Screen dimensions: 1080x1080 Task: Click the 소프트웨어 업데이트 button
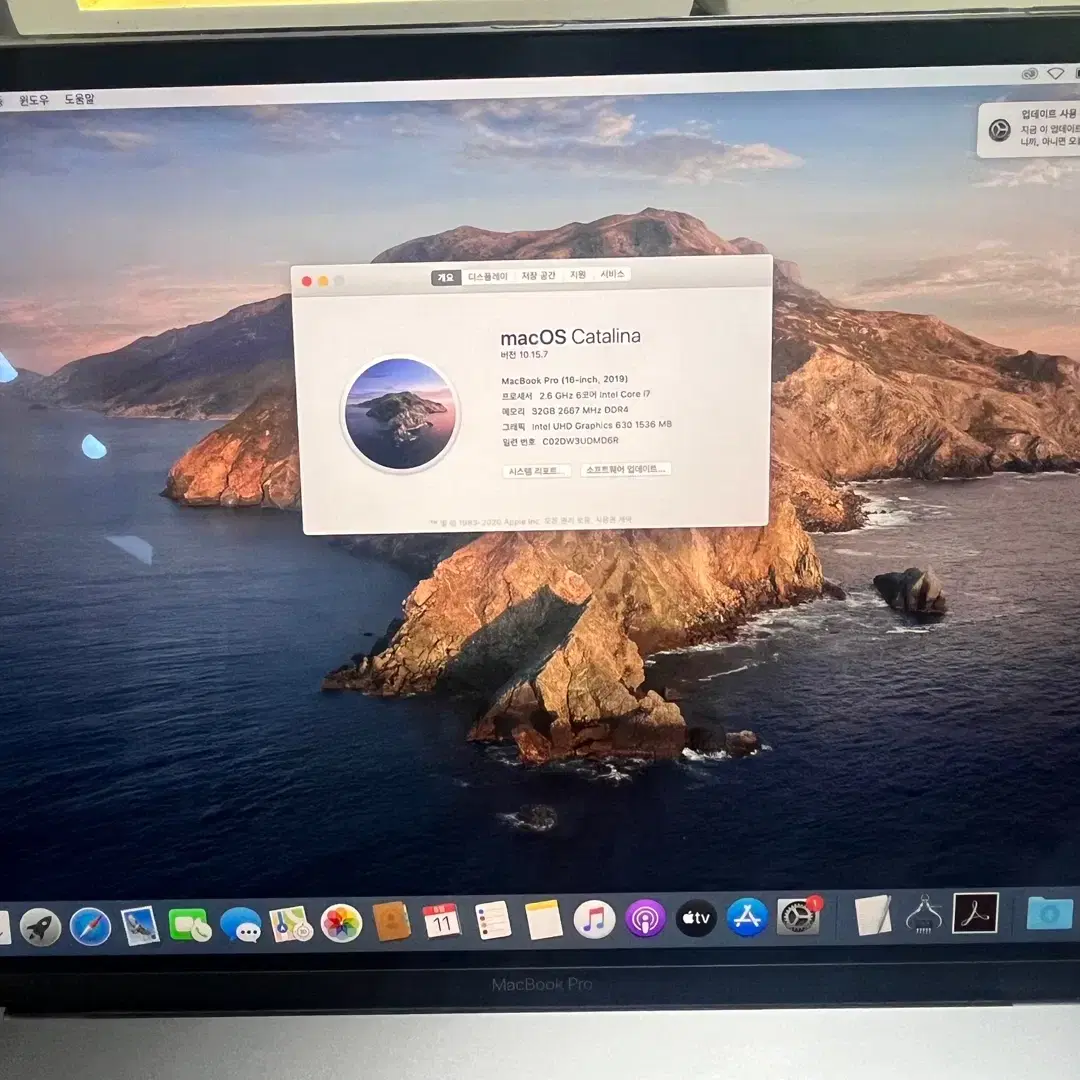625,470
